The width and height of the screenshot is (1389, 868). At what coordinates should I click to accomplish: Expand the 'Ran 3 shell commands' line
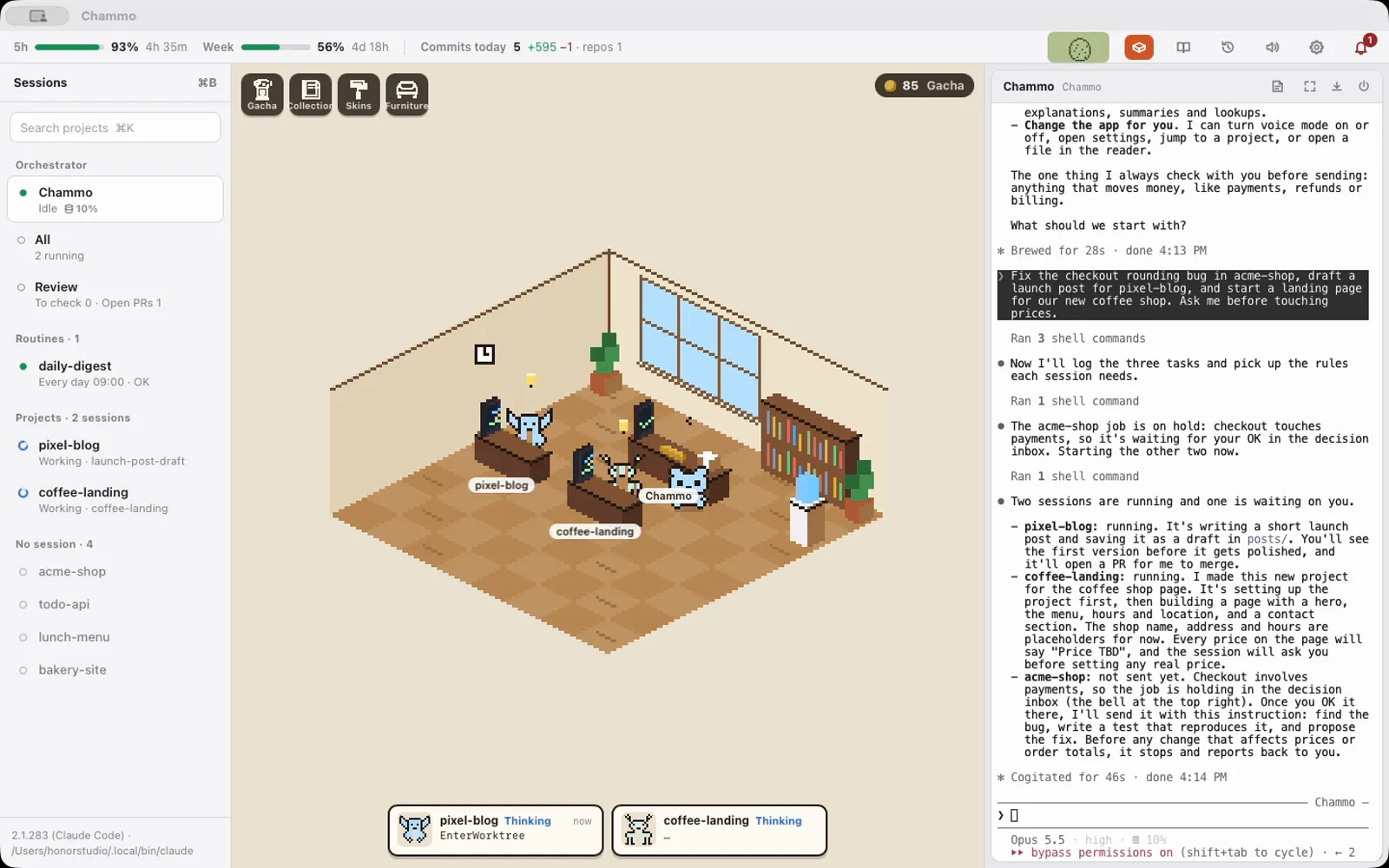tap(1077, 339)
